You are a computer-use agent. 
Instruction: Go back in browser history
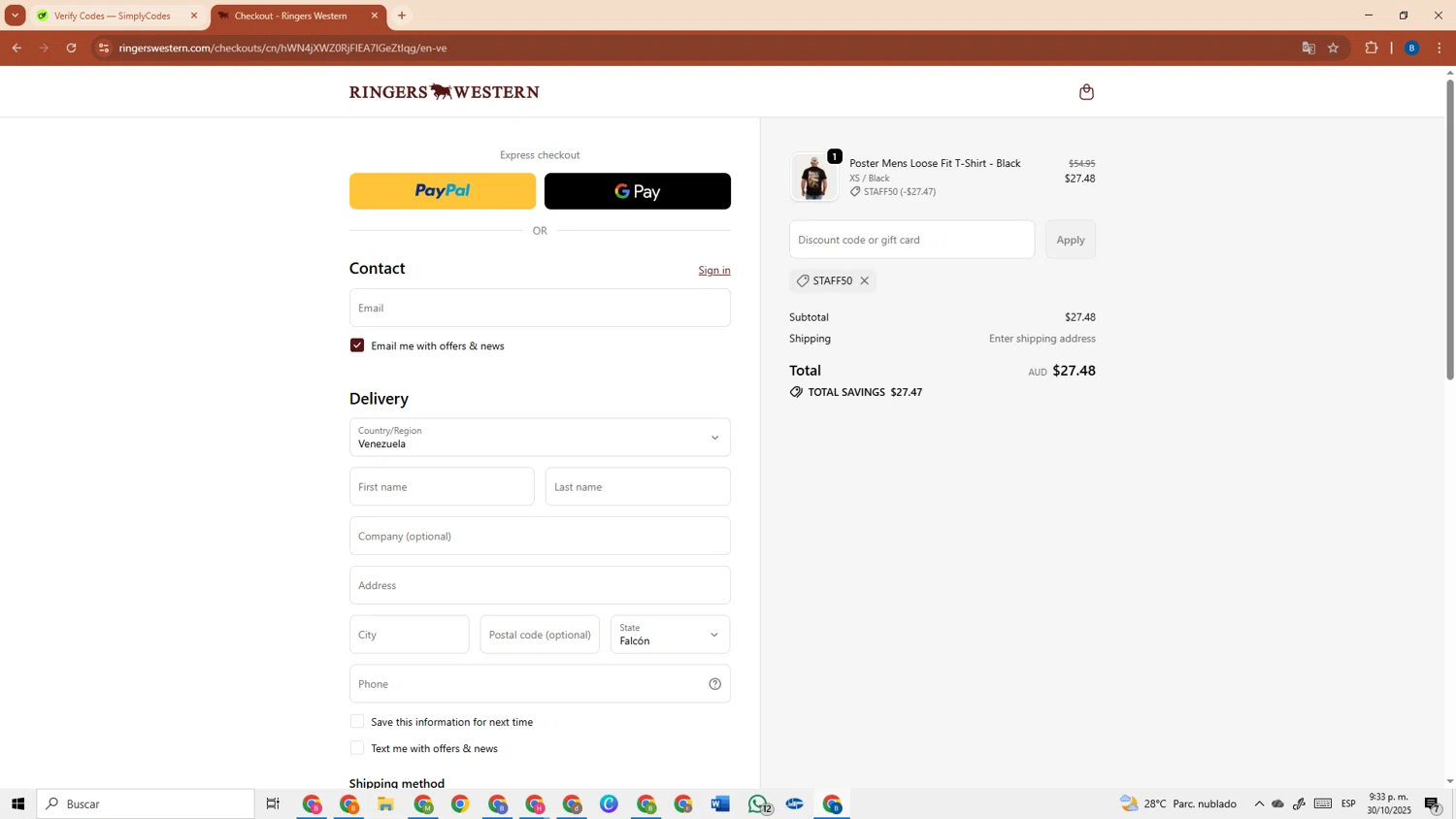point(17,48)
